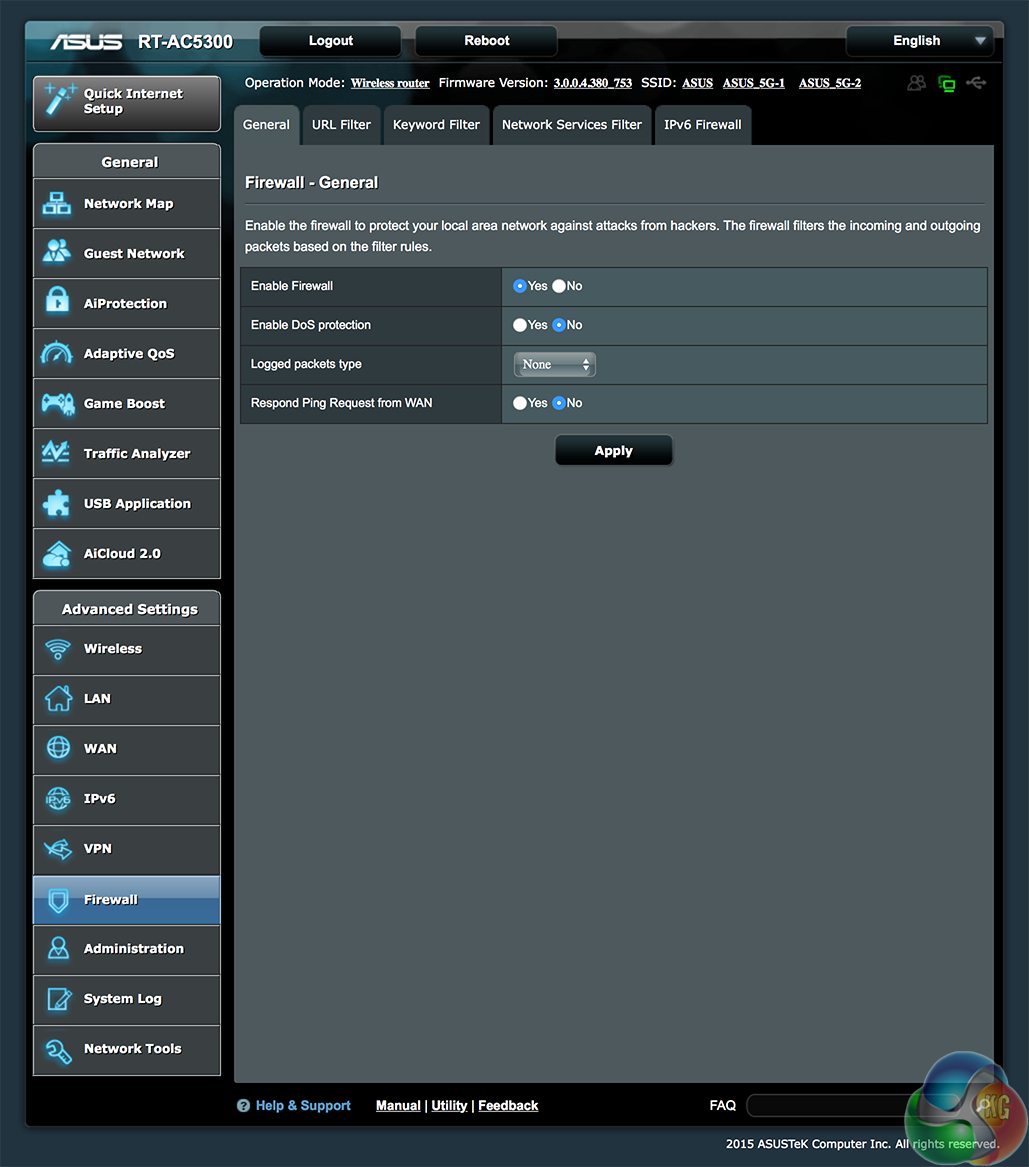The width and height of the screenshot is (1029, 1167).
Task: Click the USB status icon
Action: point(976,83)
